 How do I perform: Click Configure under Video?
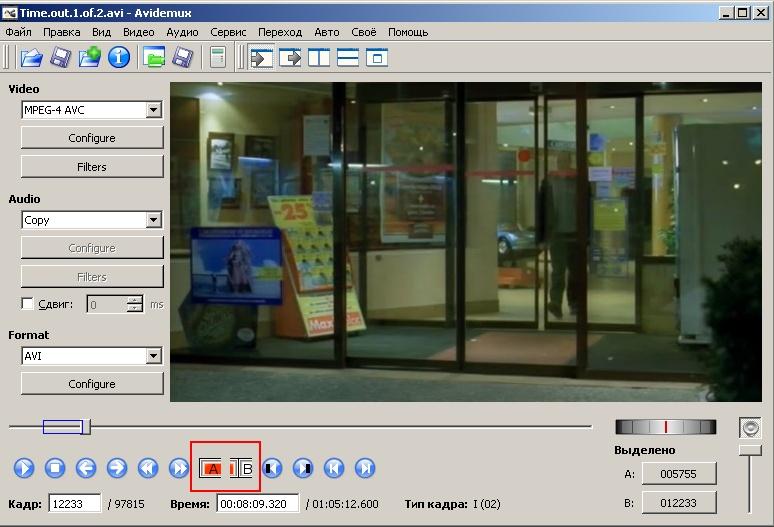pyautogui.click(x=92, y=138)
